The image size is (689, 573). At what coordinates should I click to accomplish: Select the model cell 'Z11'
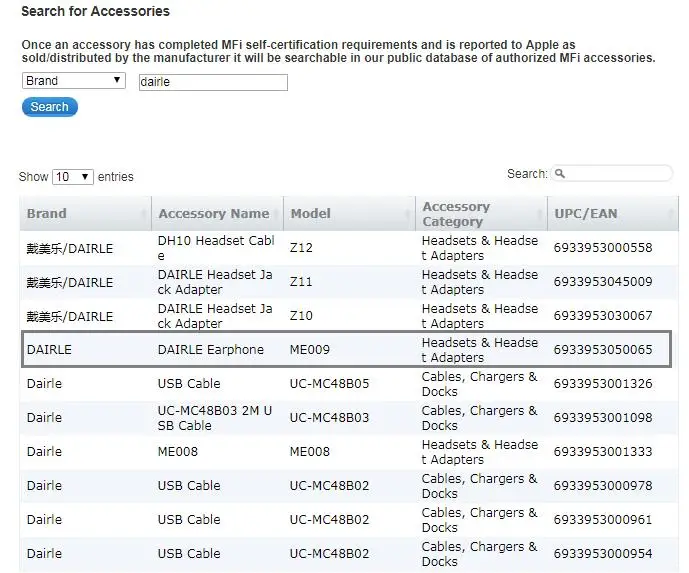(x=301, y=282)
